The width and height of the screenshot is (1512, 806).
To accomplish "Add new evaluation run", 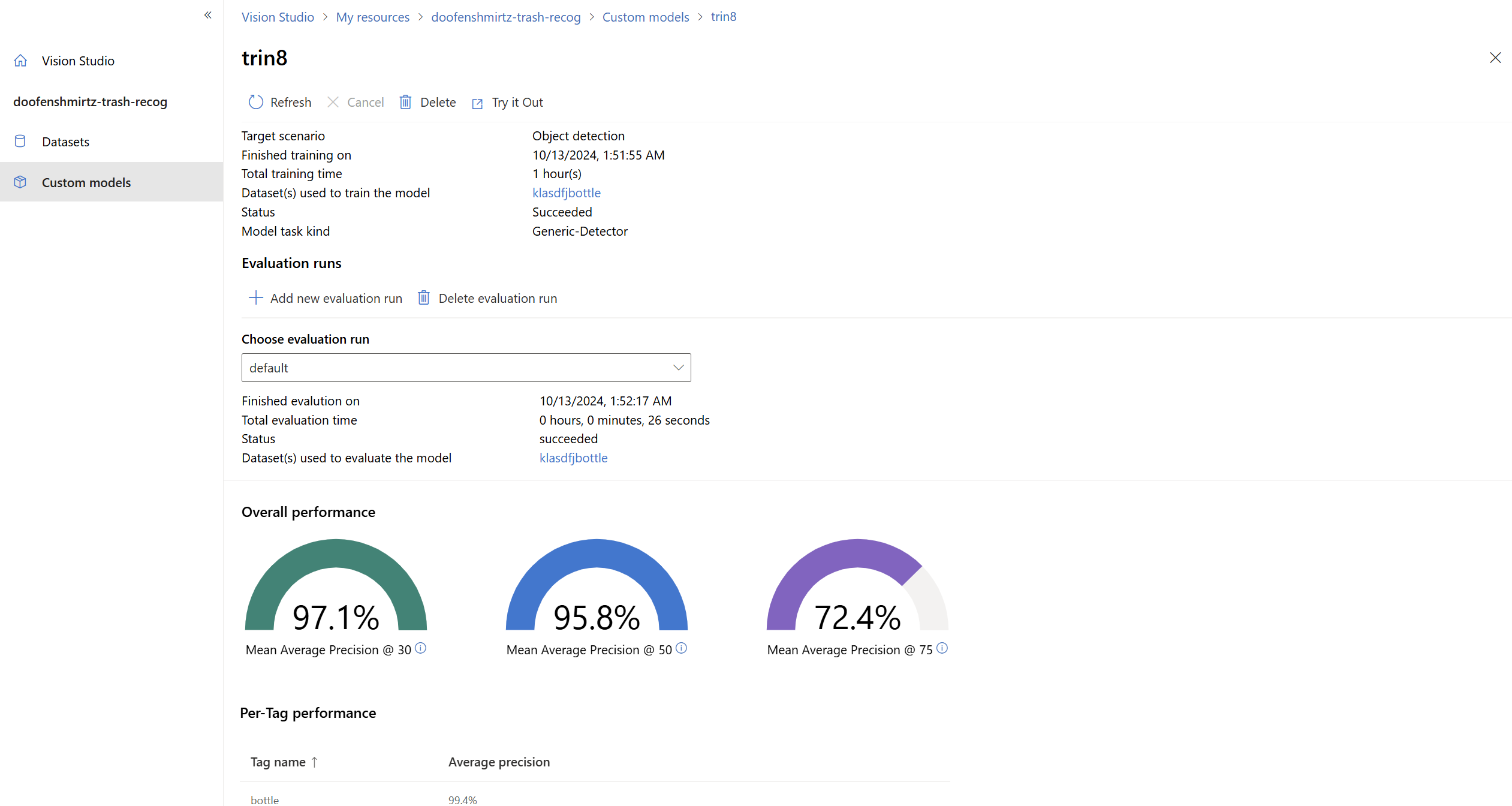I will [326, 298].
